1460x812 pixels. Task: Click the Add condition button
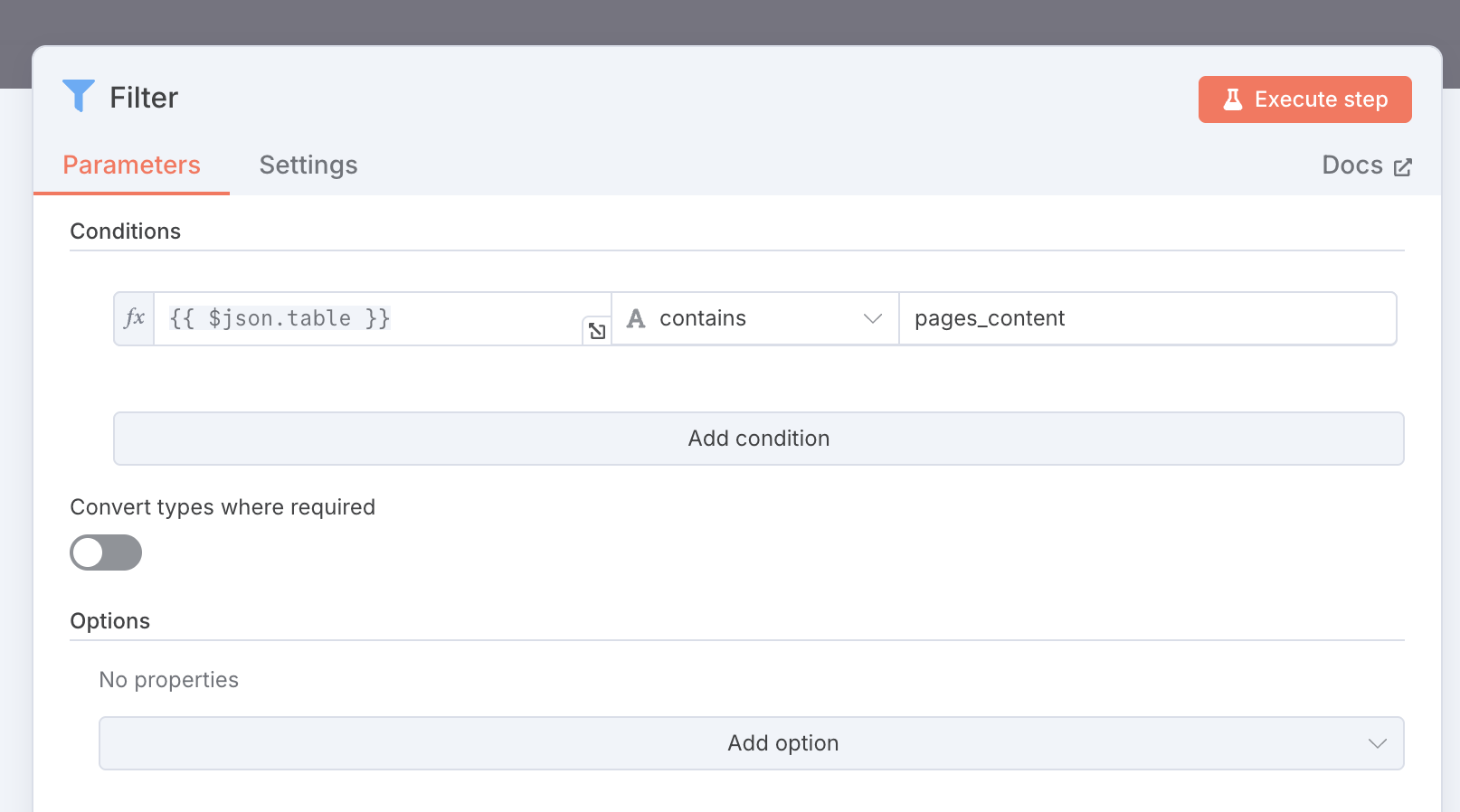pos(758,439)
